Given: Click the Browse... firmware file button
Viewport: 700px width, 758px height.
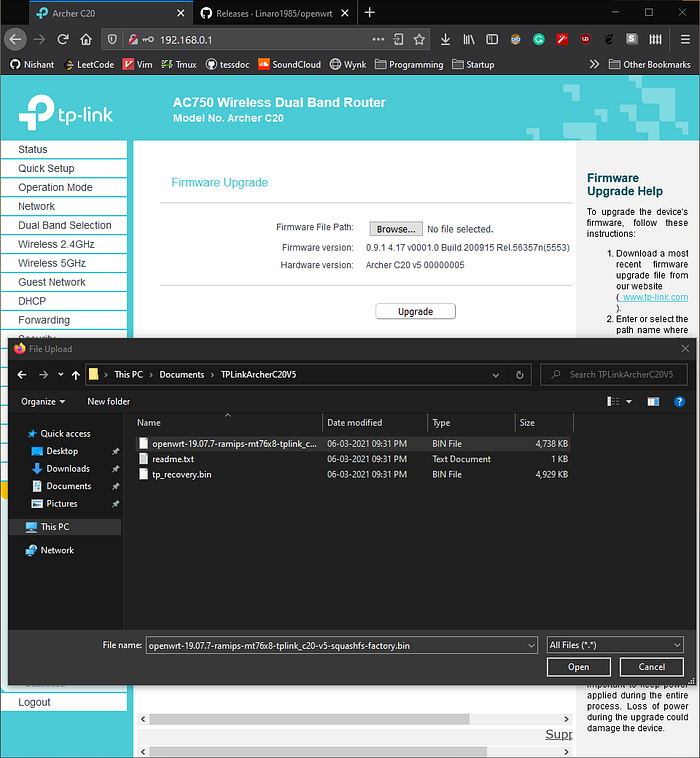Looking at the screenshot, I should pos(396,229).
